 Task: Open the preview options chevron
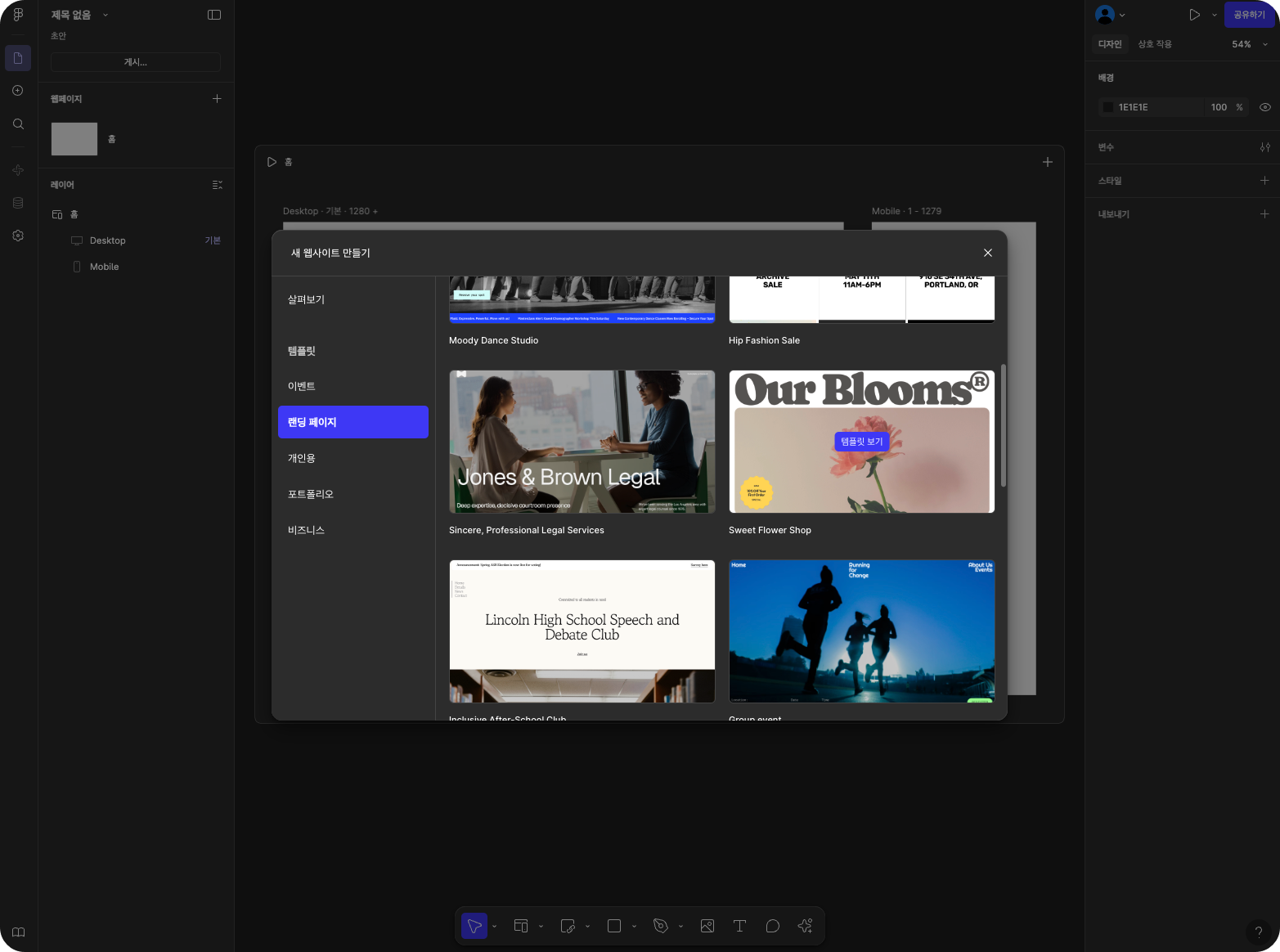1215,15
